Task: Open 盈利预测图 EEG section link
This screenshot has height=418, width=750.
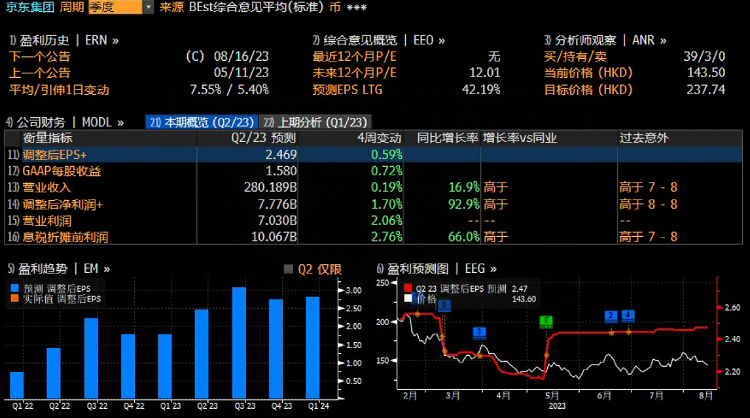Action: pos(436,269)
